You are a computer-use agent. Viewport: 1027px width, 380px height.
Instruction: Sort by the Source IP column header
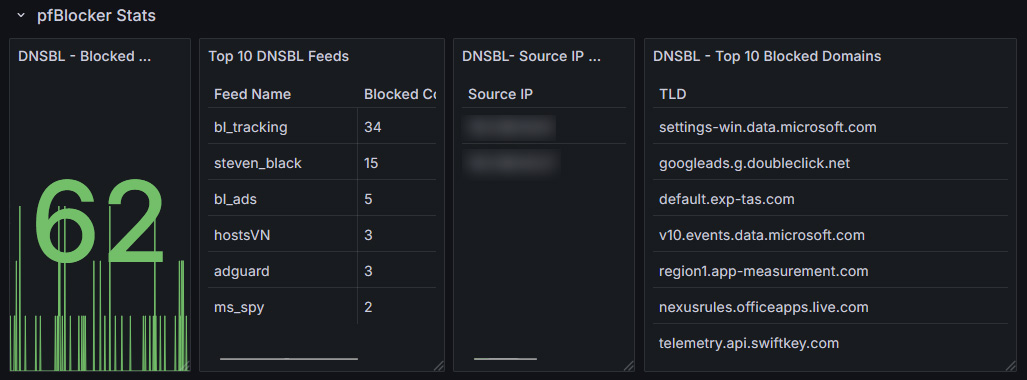[500, 94]
